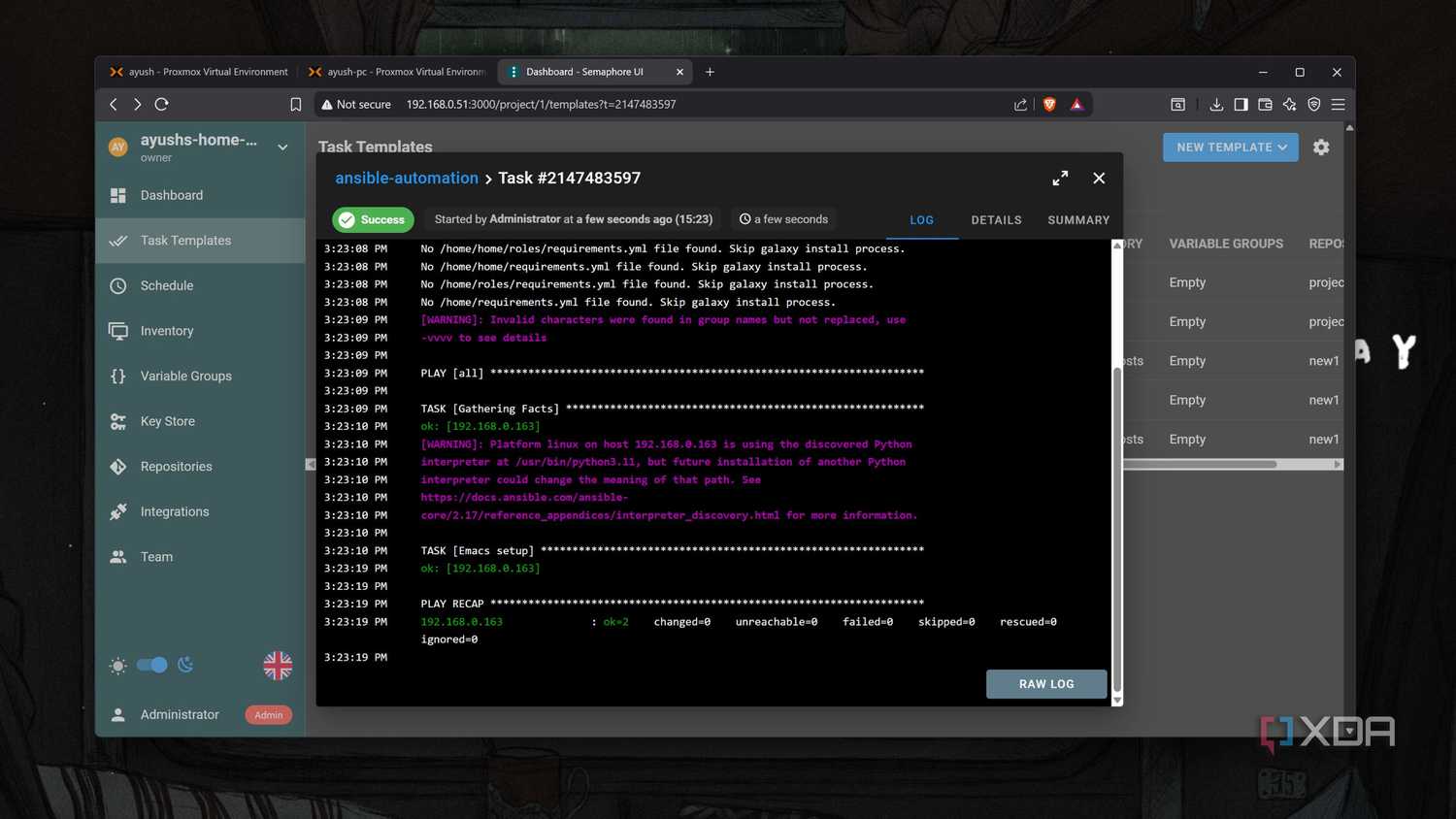Viewport: 1456px width, 819px height.
Task: Open browser sidebar panel icon
Action: pyautogui.click(x=1241, y=105)
